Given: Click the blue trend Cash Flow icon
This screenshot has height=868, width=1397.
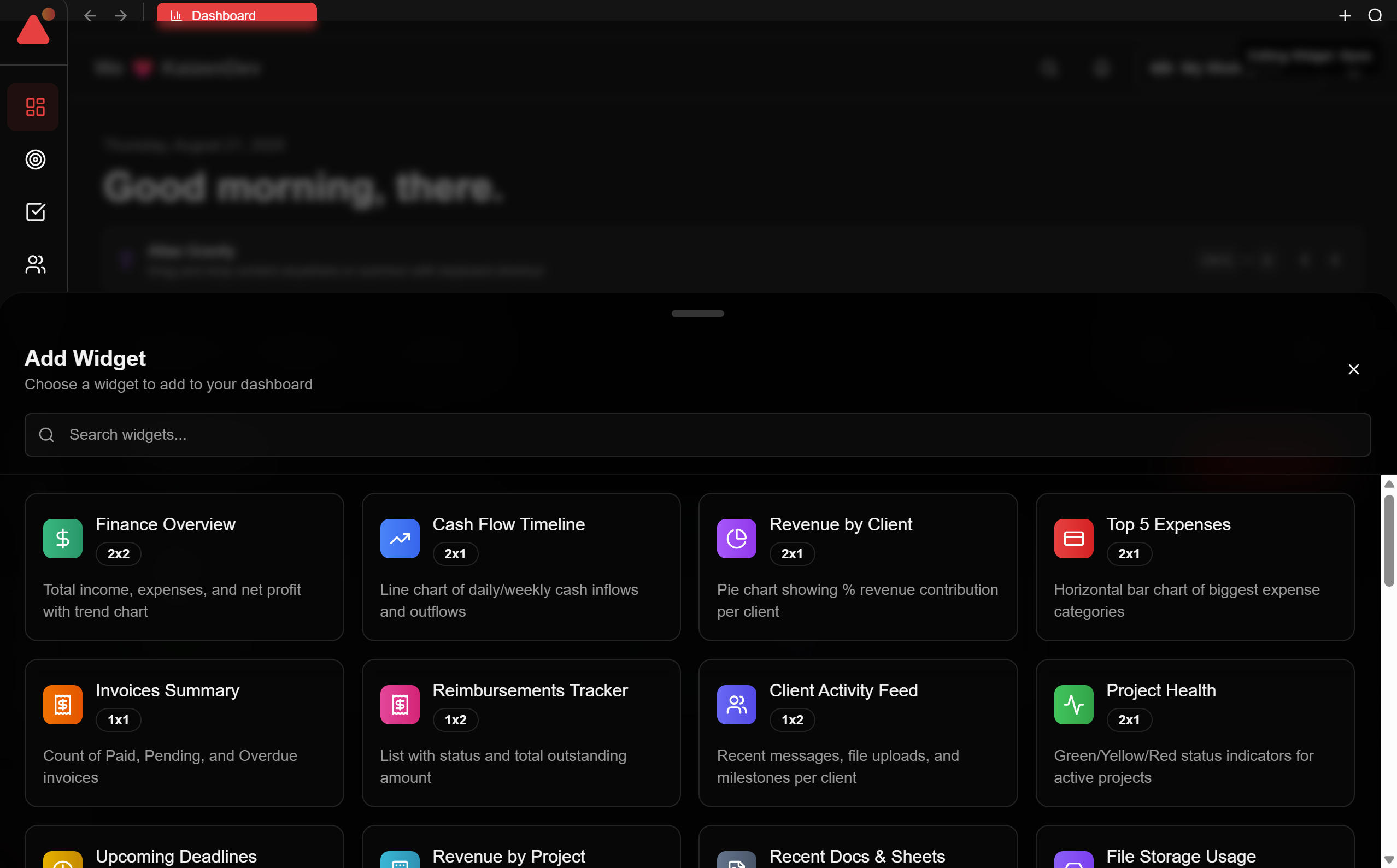Looking at the screenshot, I should click(400, 539).
